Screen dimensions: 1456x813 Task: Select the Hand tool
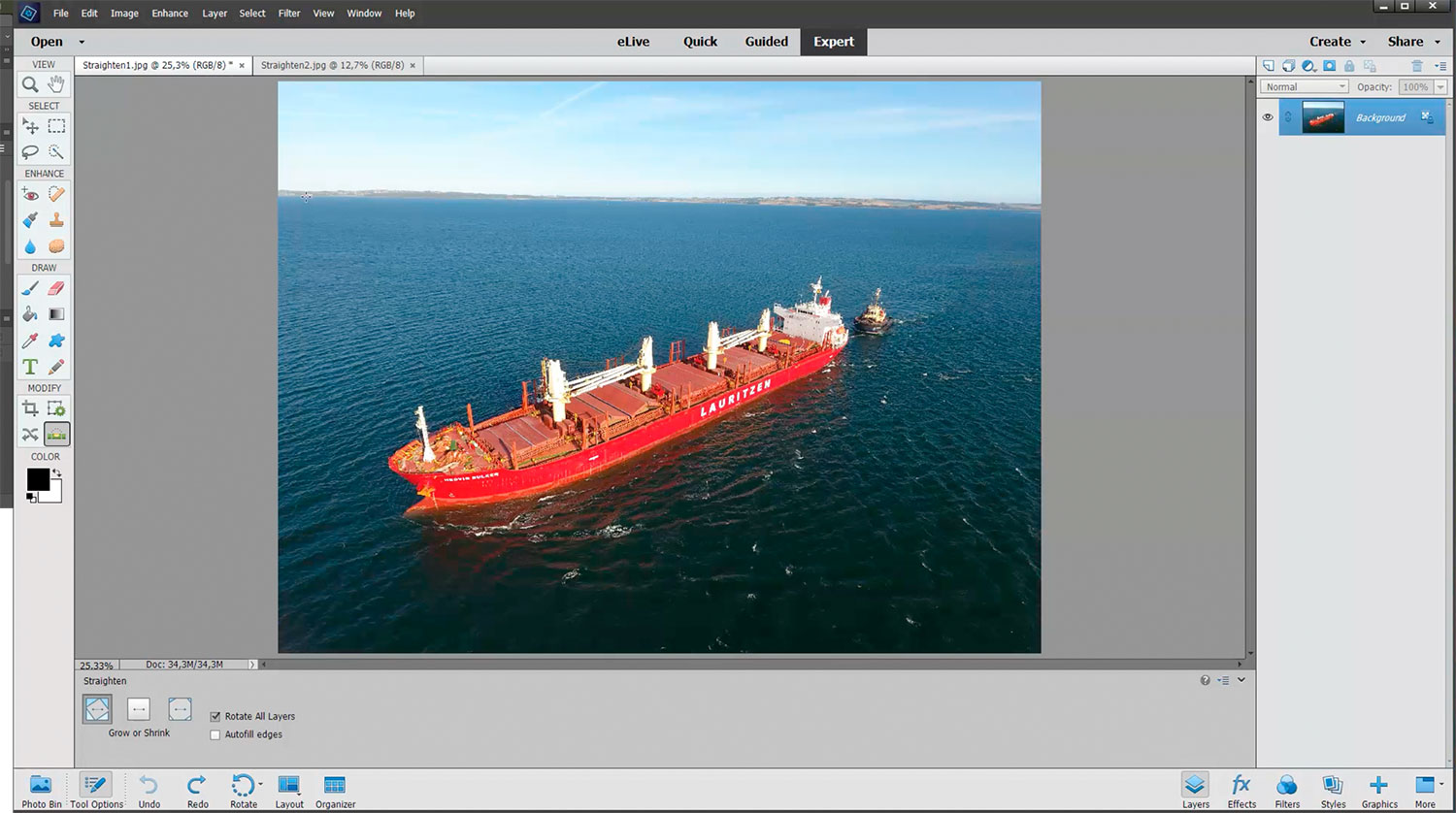click(x=56, y=84)
